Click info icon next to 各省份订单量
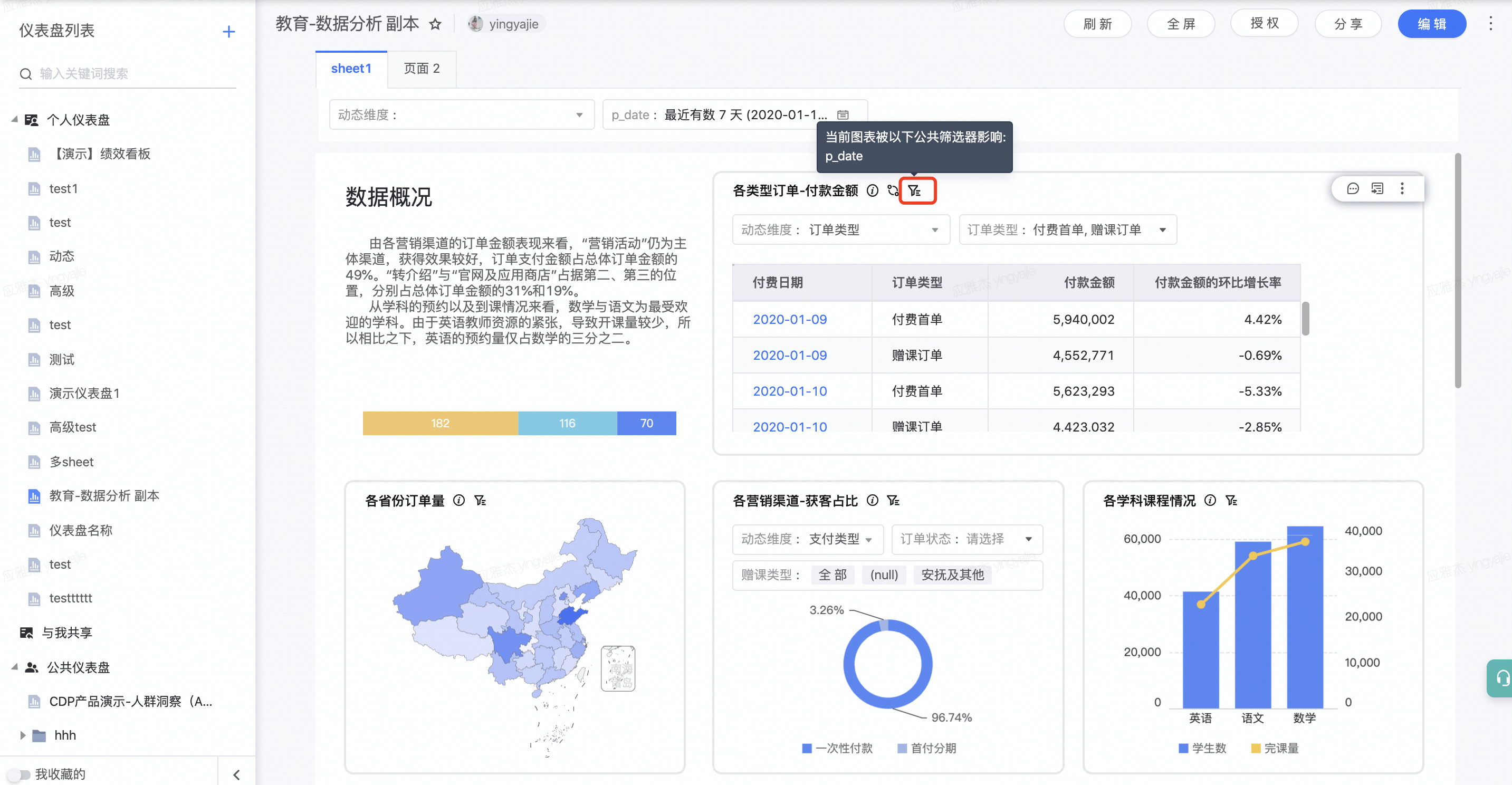Image resolution: width=1512 pixels, height=785 pixels. 459,500
